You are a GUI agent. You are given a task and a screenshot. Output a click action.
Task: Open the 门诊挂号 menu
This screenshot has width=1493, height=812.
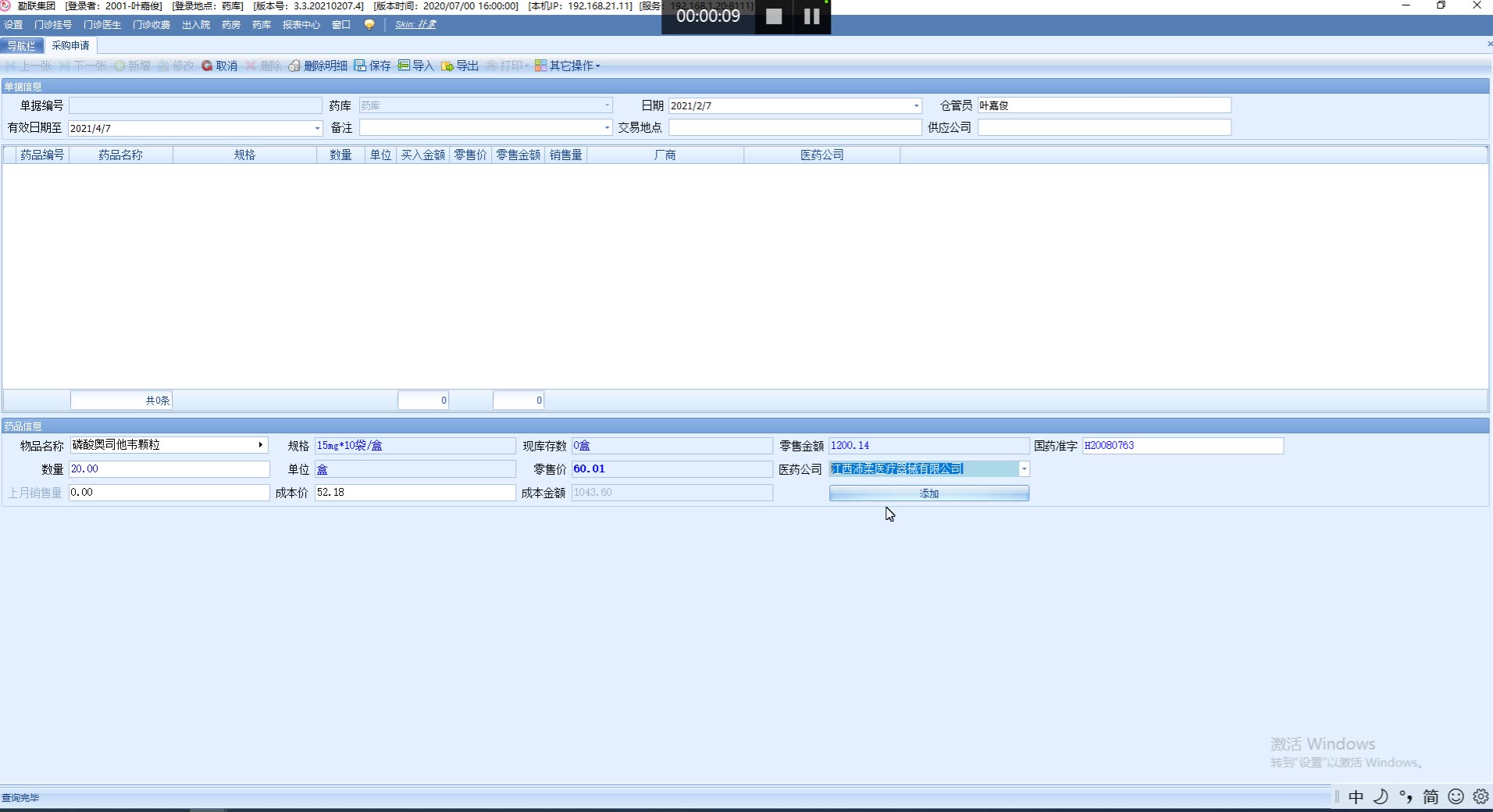(x=53, y=25)
